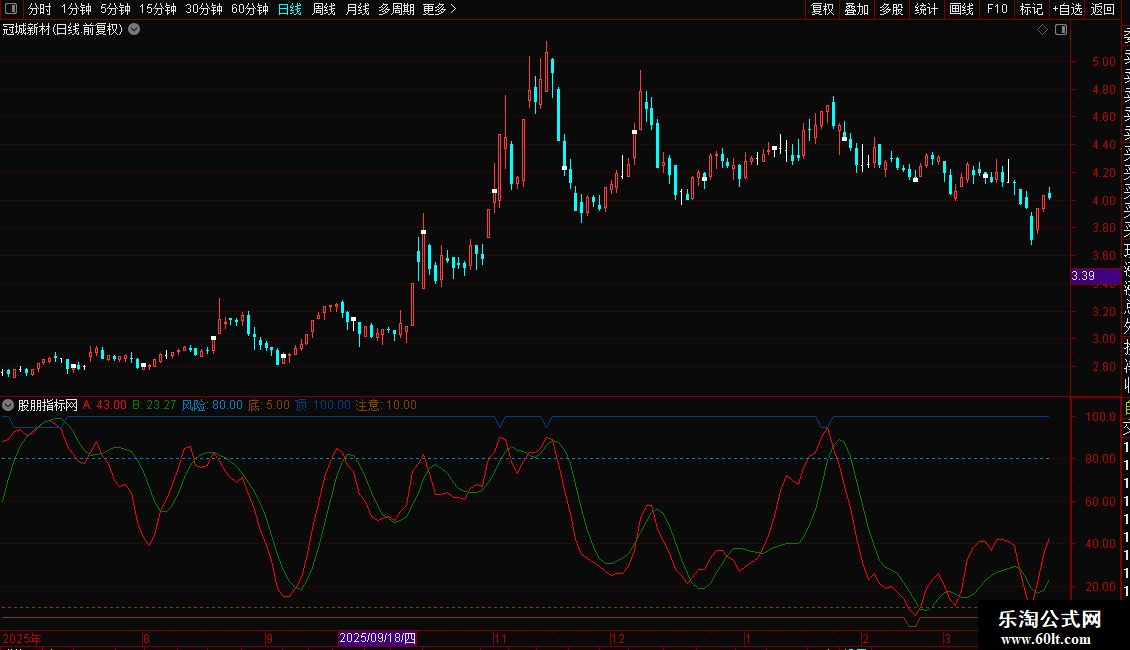Click the 注意: 10.00 label
Viewport: 1130px width, 650px height.
pos(386,405)
